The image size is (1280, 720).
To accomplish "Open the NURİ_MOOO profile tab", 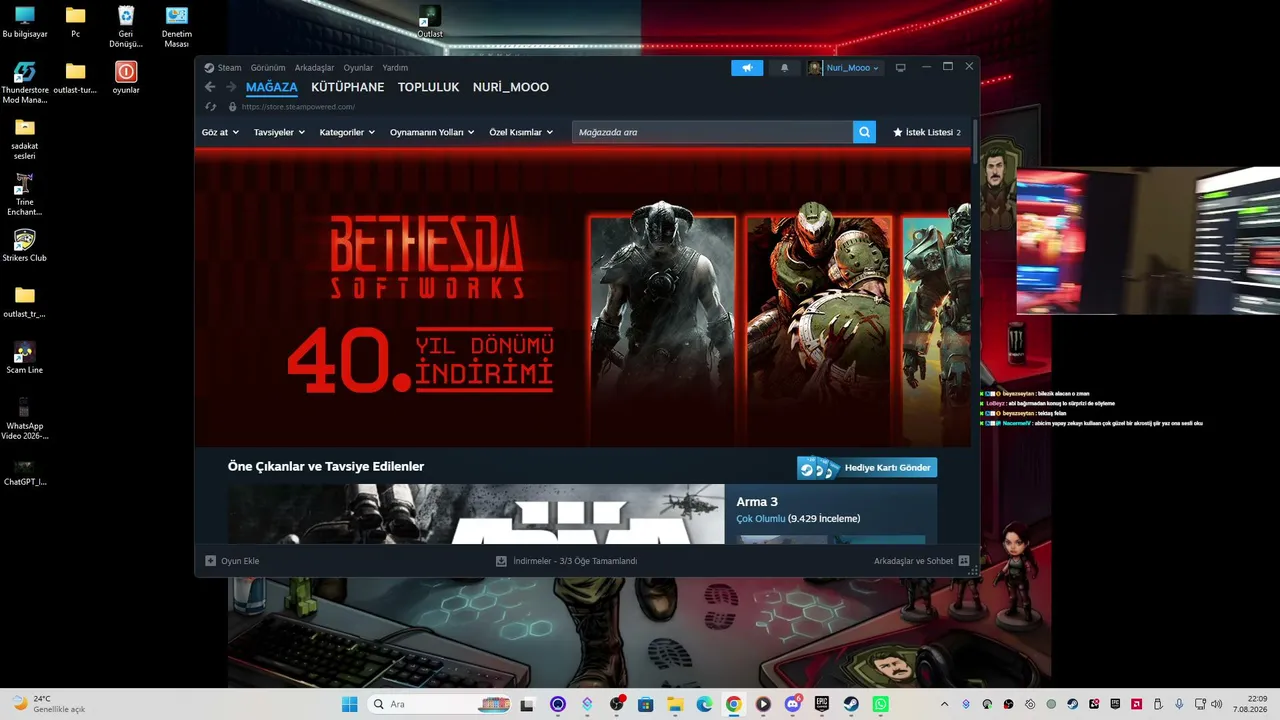I will point(511,87).
